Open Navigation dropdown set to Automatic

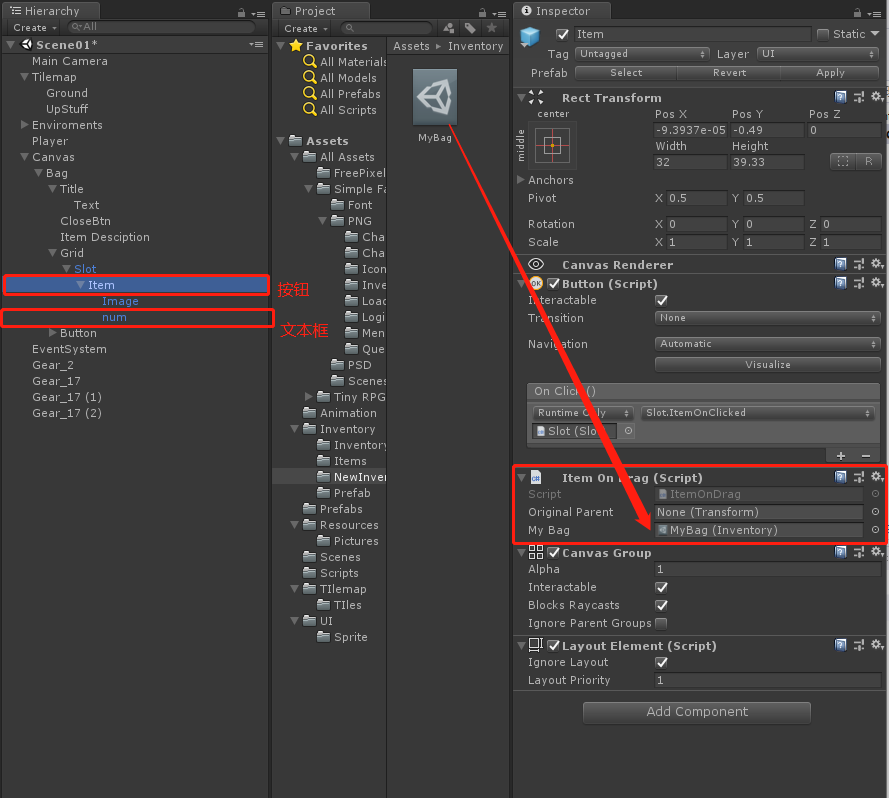(767, 344)
